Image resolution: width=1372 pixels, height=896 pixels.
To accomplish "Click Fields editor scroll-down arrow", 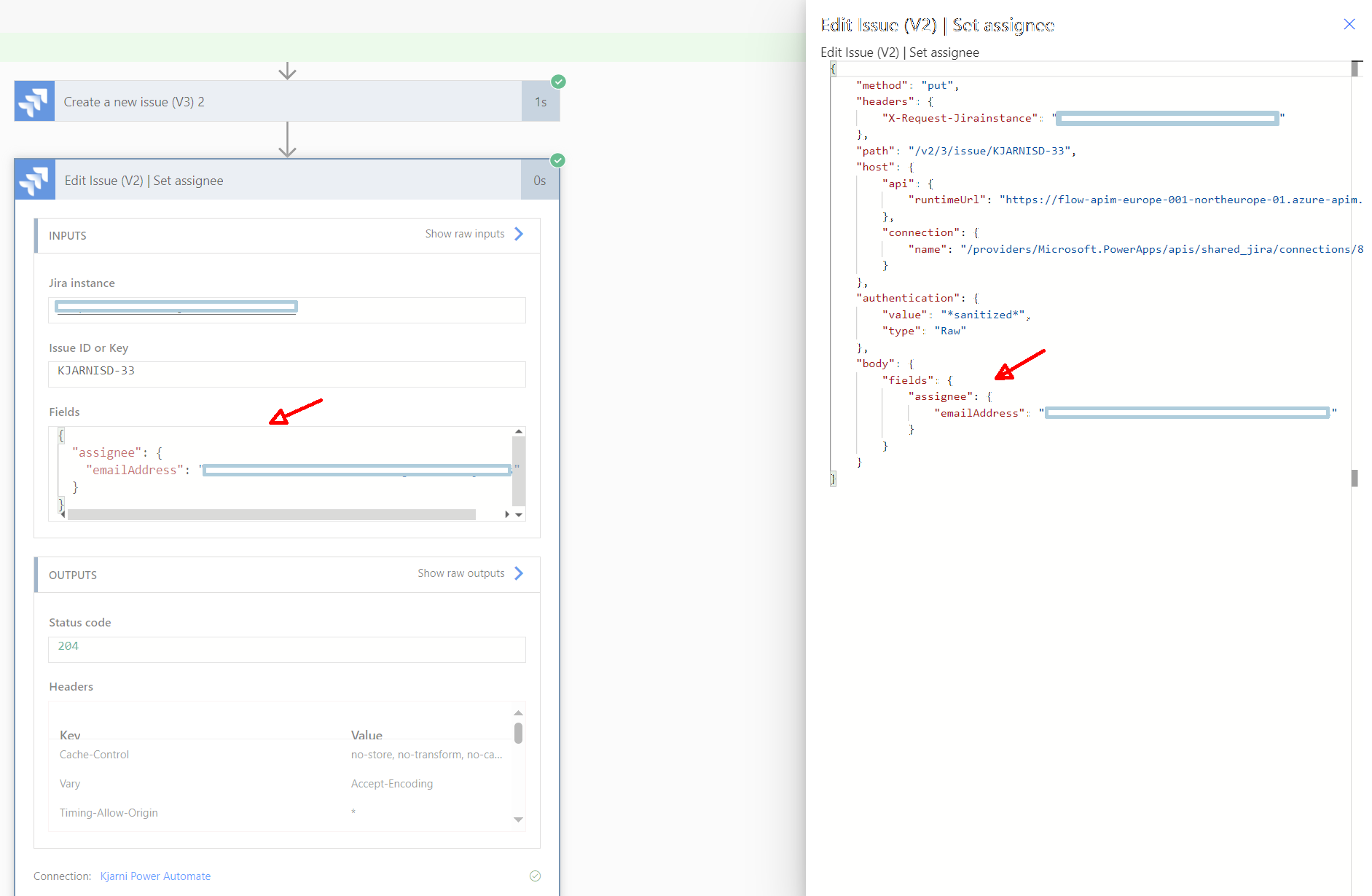I will coord(519,514).
